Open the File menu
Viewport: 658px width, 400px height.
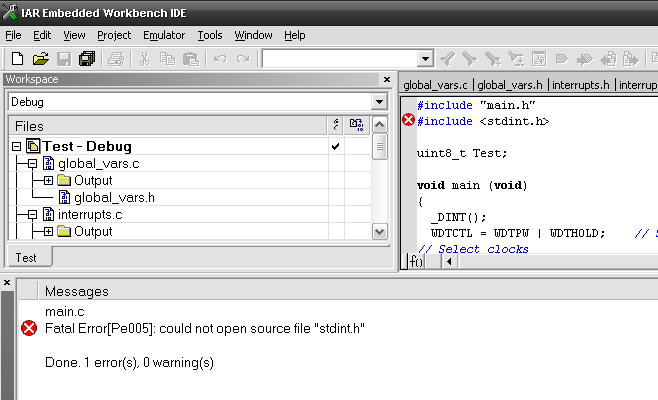click(13, 35)
